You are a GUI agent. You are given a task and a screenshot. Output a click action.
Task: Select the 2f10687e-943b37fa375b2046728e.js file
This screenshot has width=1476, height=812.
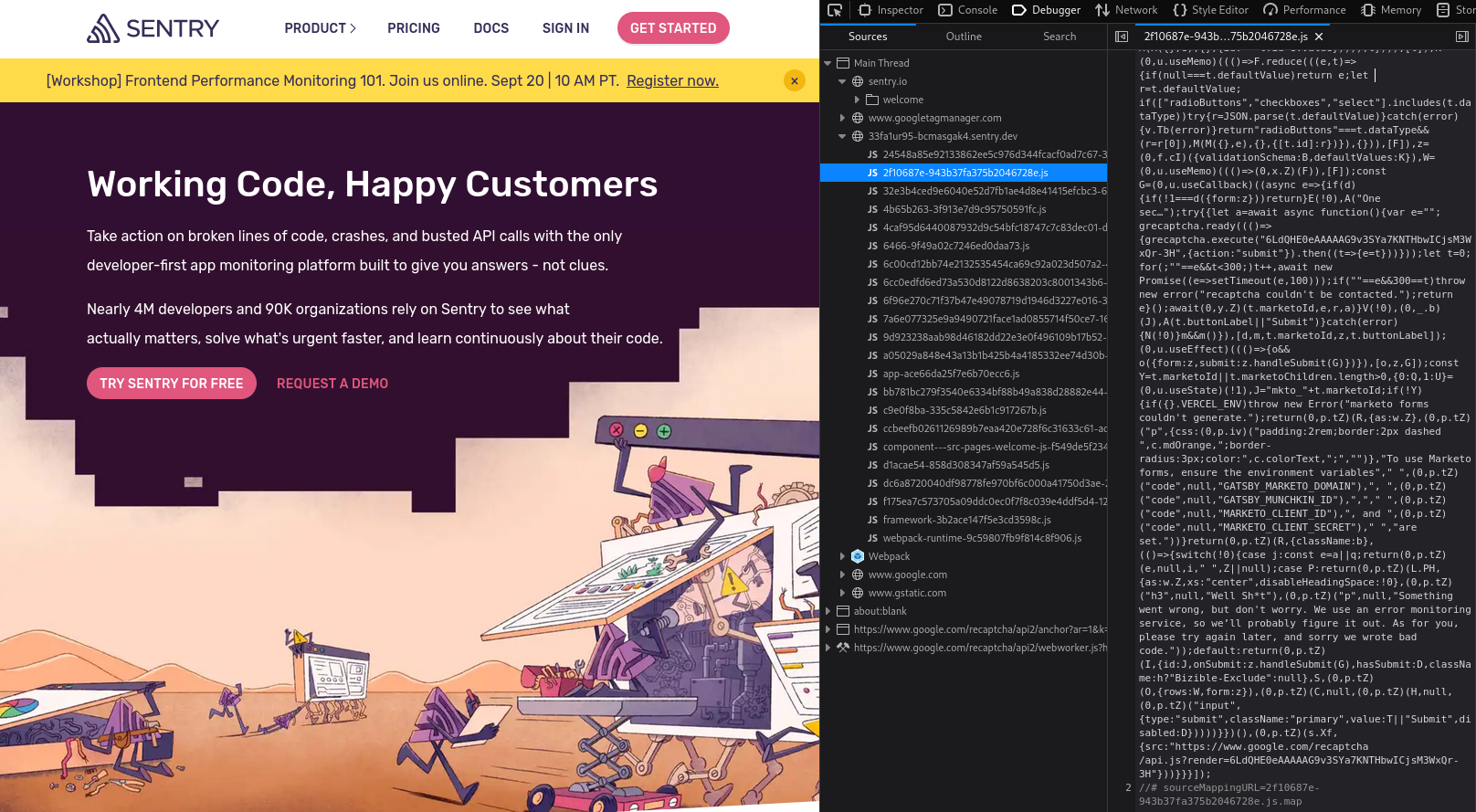[x=964, y=173]
